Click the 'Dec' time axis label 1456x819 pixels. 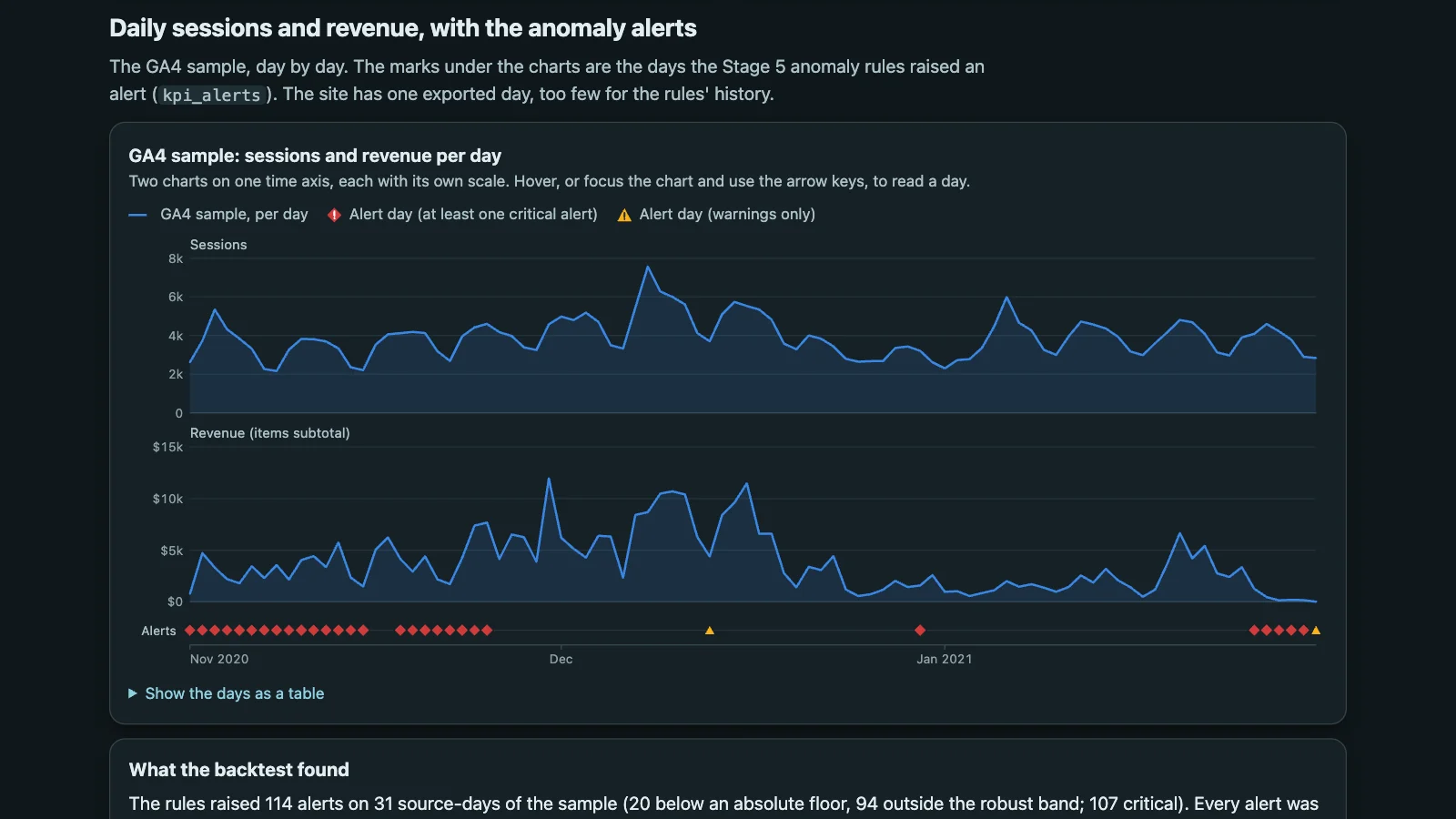coord(561,660)
